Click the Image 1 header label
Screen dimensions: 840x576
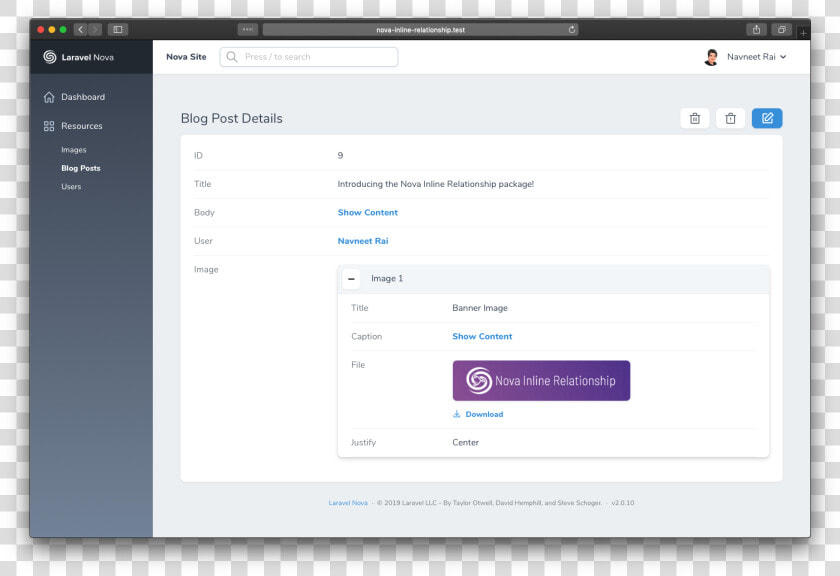pos(387,279)
